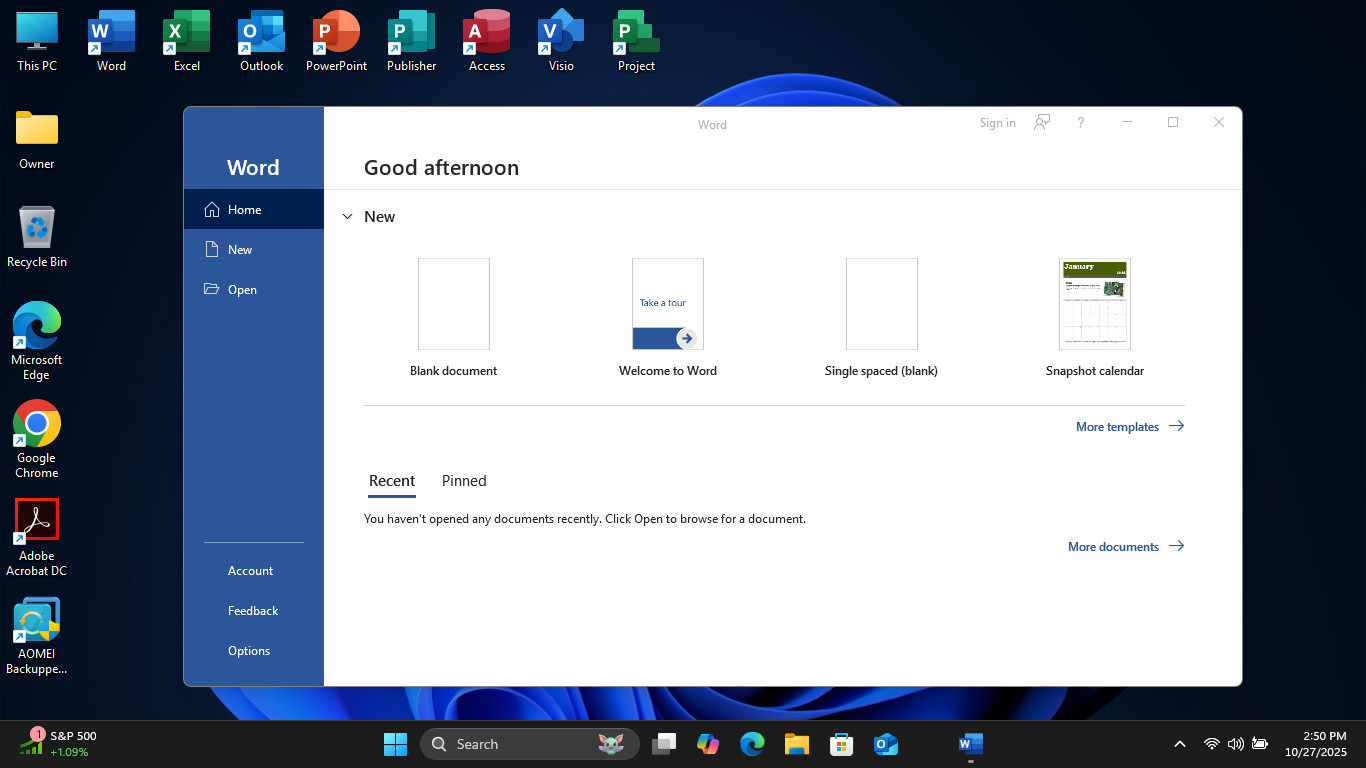Screen dimensions: 1366x768
Task: Click the taskbar Search box
Action: point(530,744)
